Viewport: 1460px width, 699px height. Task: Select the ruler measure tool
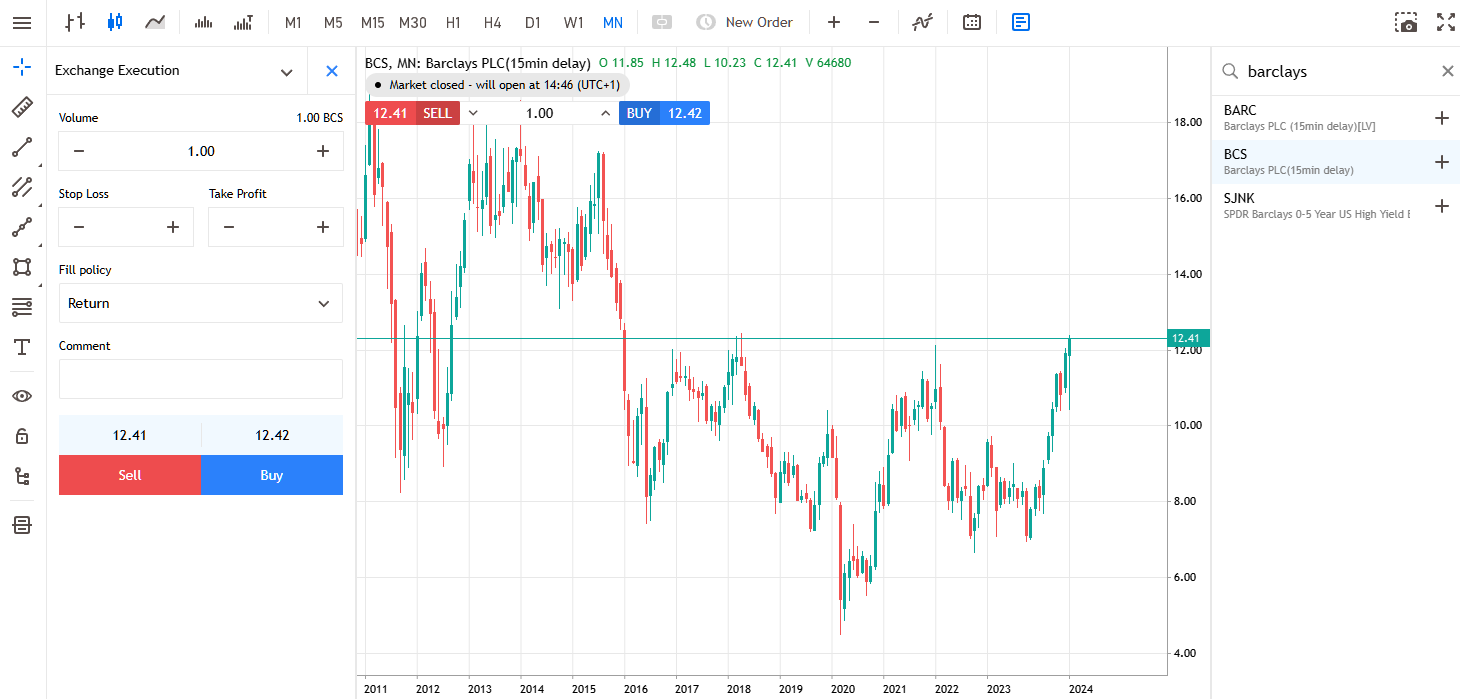22,107
